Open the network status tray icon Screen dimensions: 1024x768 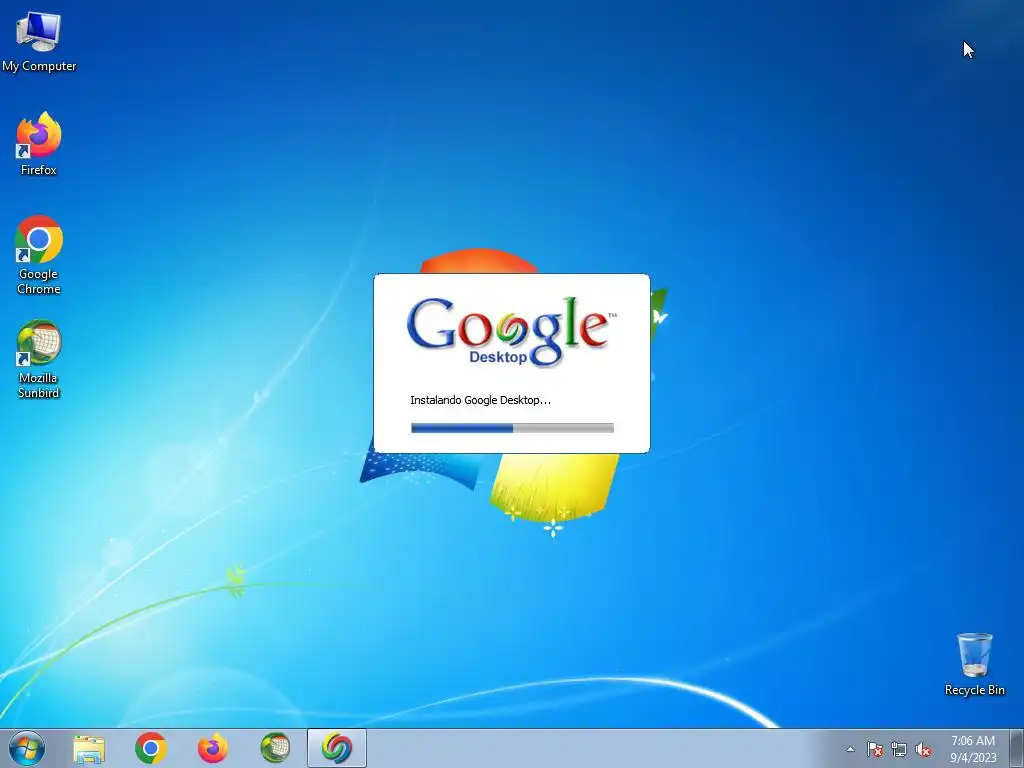point(899,749)
